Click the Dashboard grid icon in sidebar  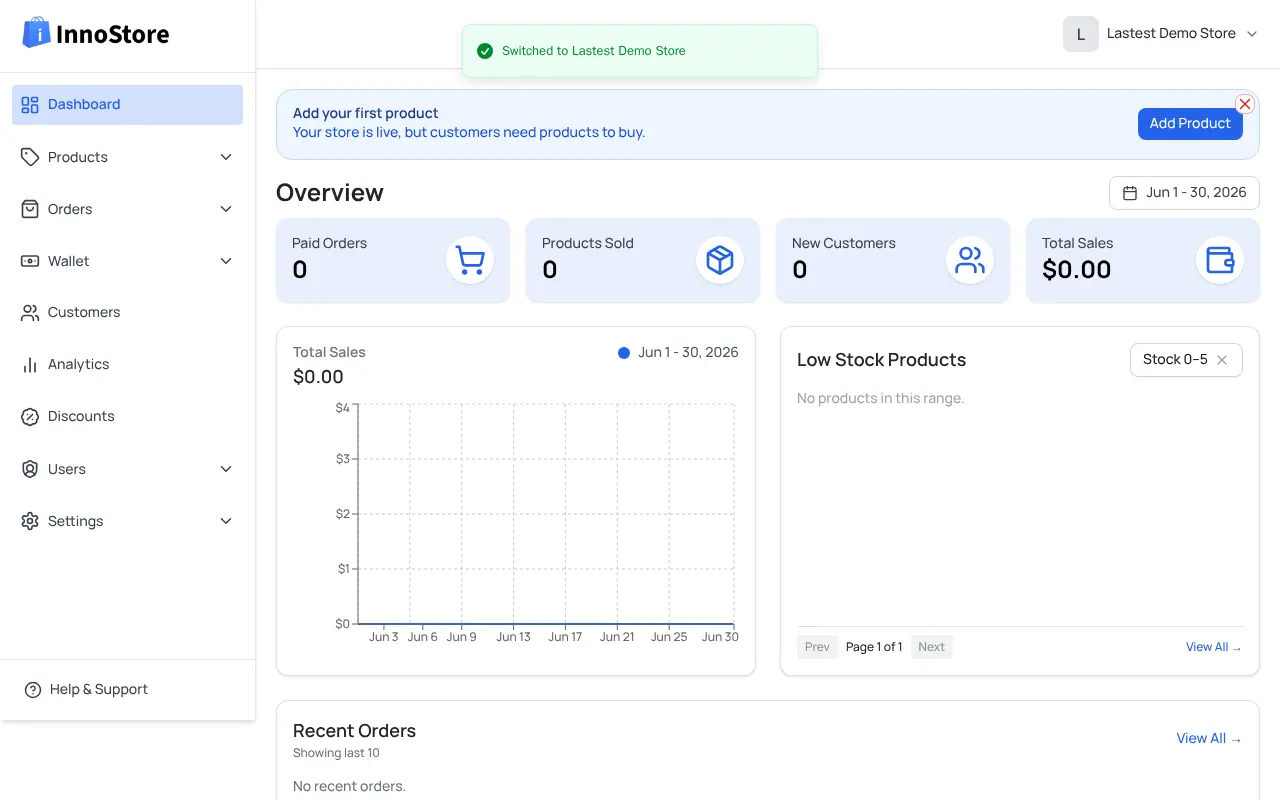coord(30,105)
